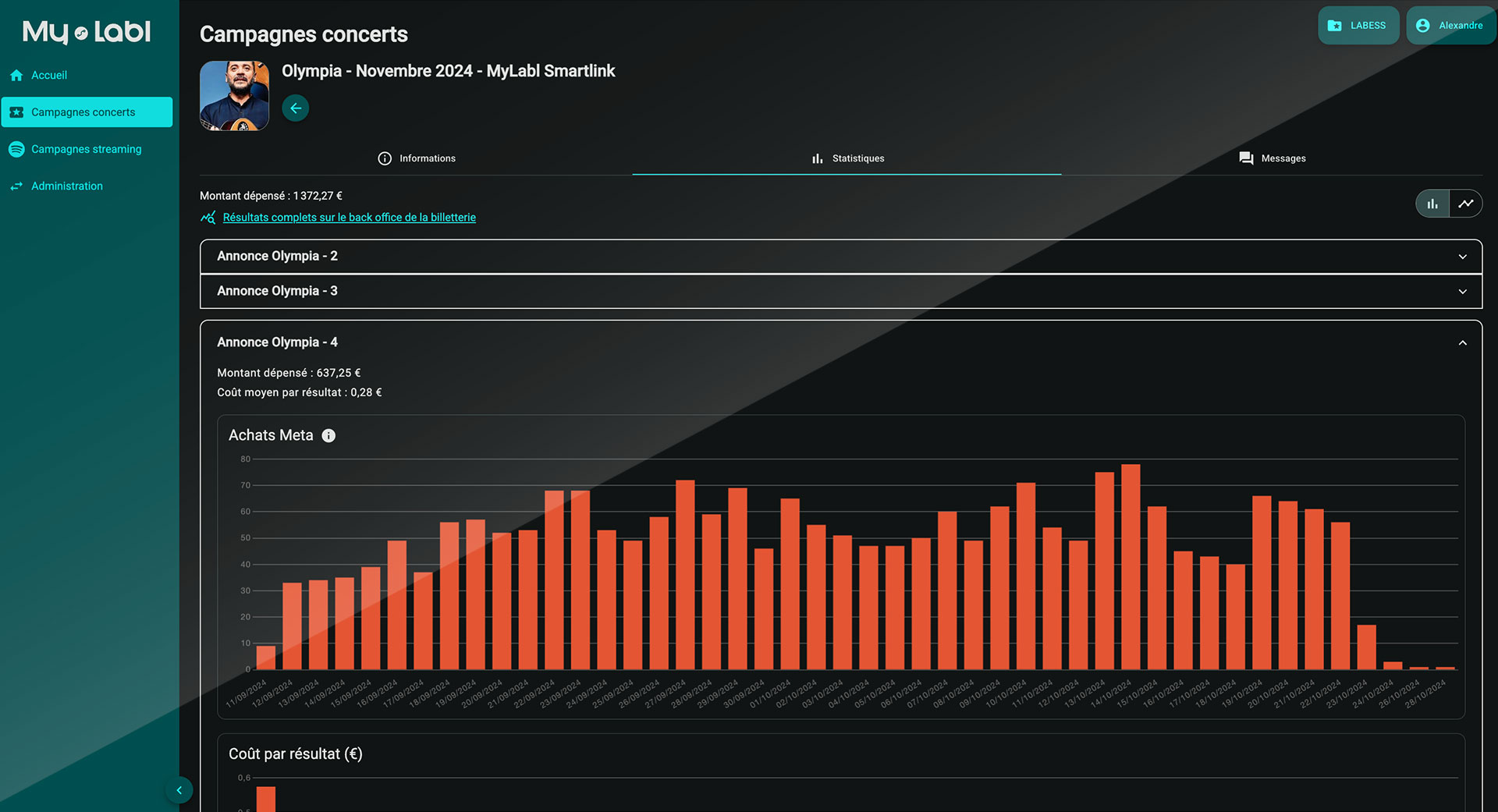Click the artist thumbnail image
Viewport: 1498px width, 812px height.
point(234,96)
